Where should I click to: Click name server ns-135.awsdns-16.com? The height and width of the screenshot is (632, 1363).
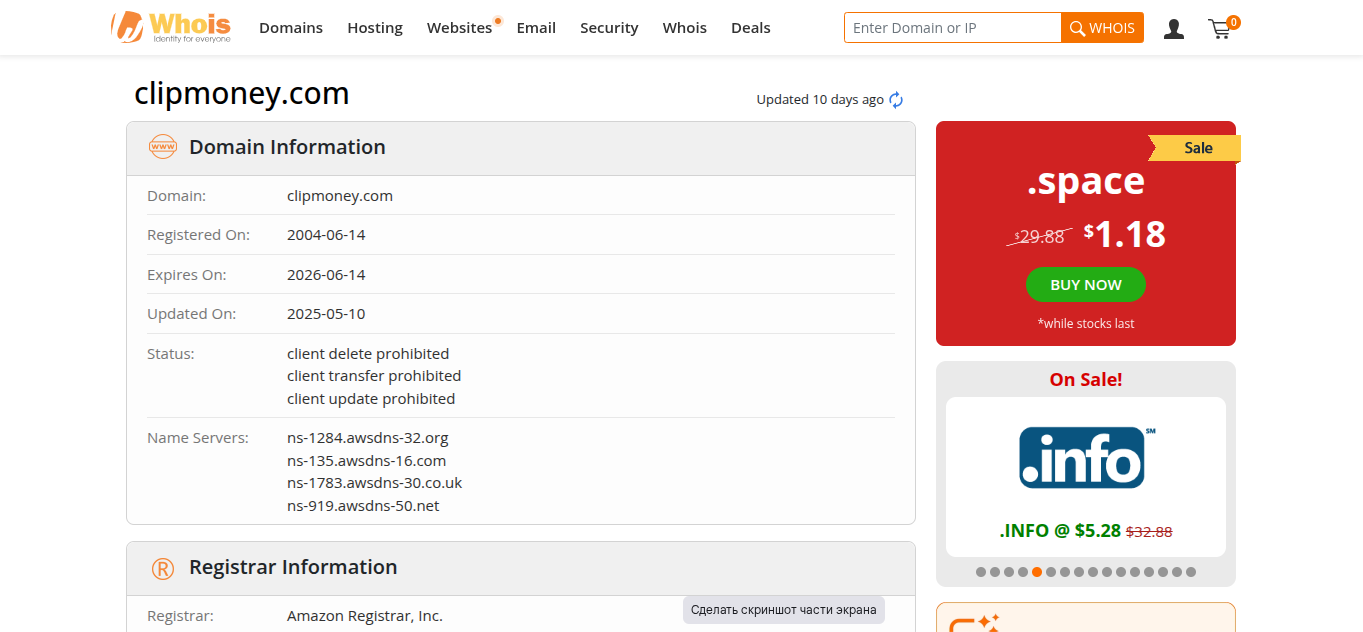point(367,461)
